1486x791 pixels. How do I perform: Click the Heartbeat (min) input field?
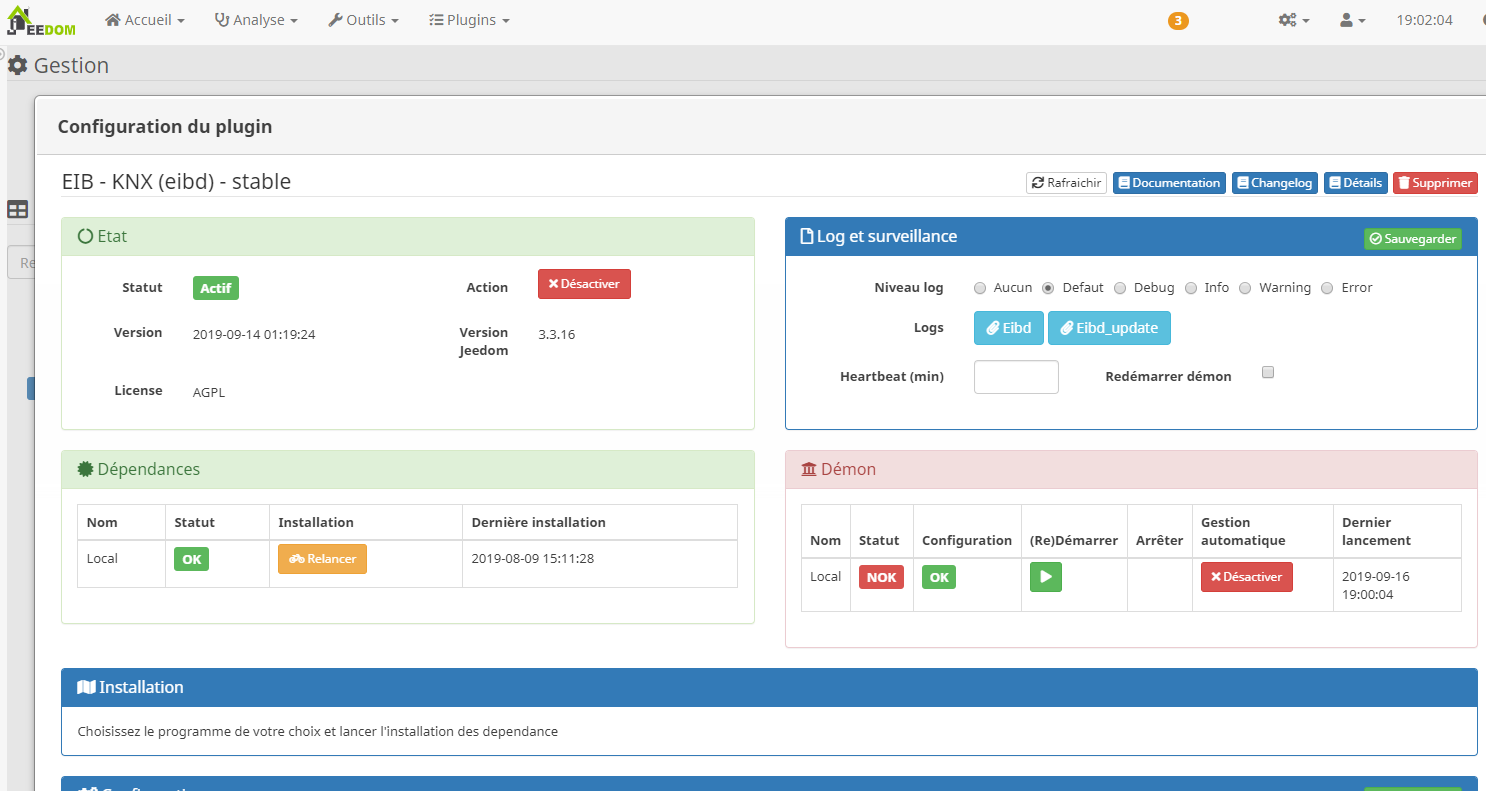tap(1016, 377)
